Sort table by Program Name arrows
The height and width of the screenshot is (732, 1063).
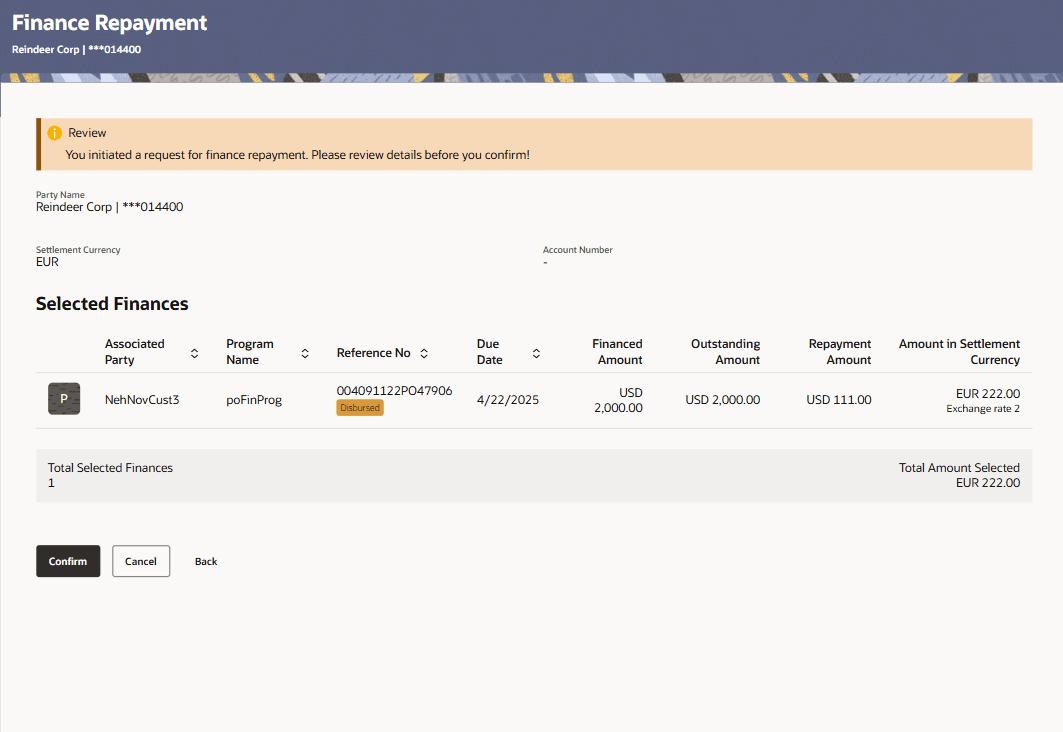(305, 353)
